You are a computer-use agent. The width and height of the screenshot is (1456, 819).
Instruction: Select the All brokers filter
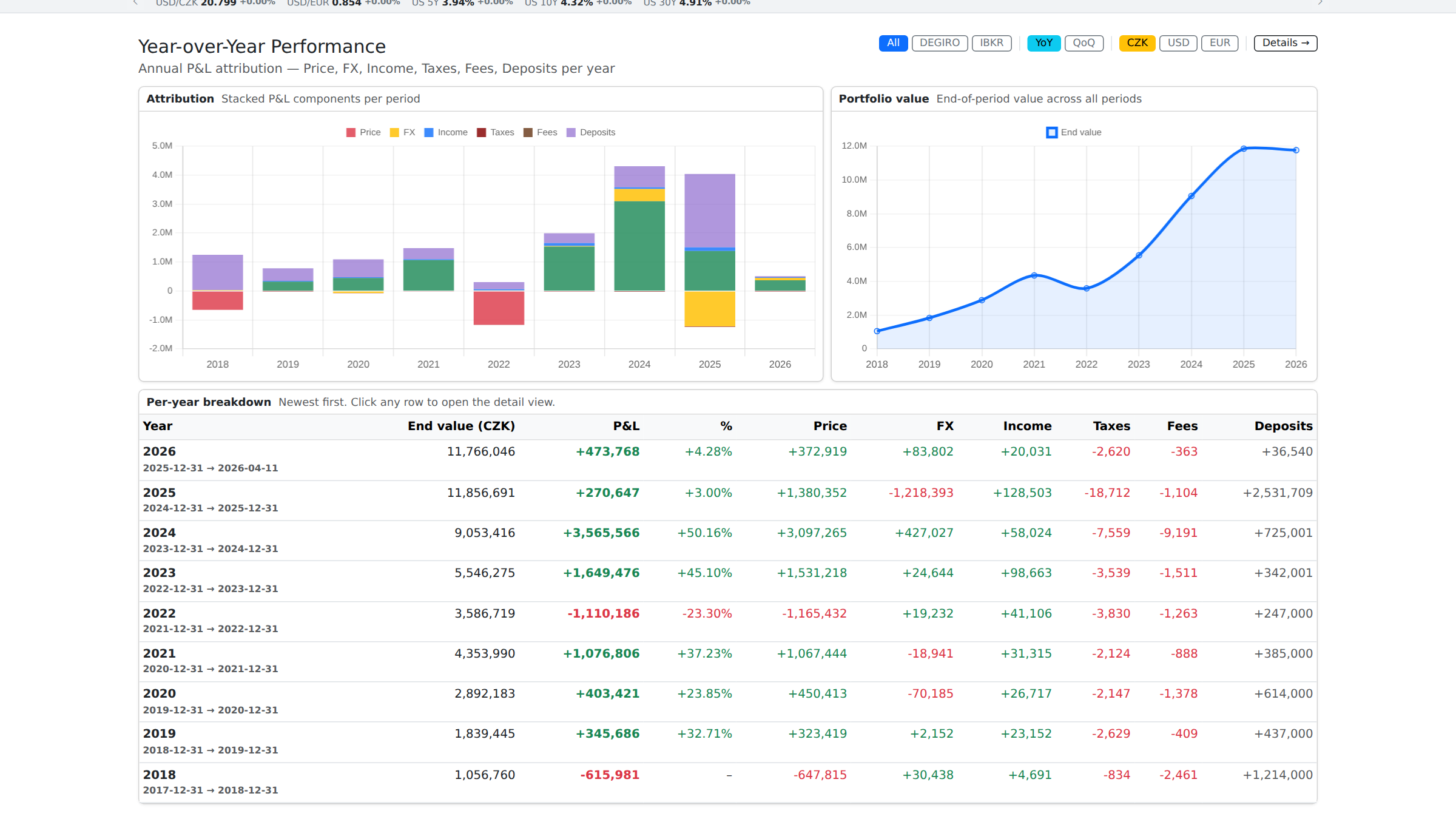pyautogui.click(x=893, y=43)
